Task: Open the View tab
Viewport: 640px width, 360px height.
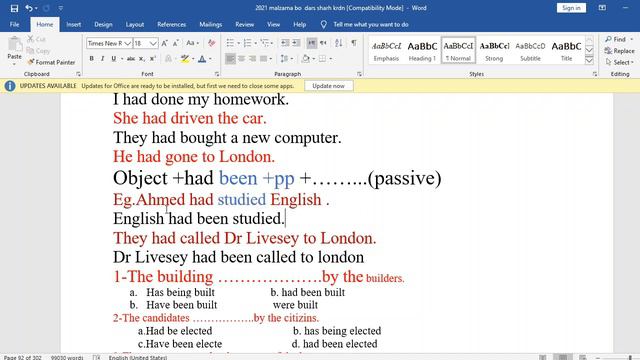Action: coord(273,24)
